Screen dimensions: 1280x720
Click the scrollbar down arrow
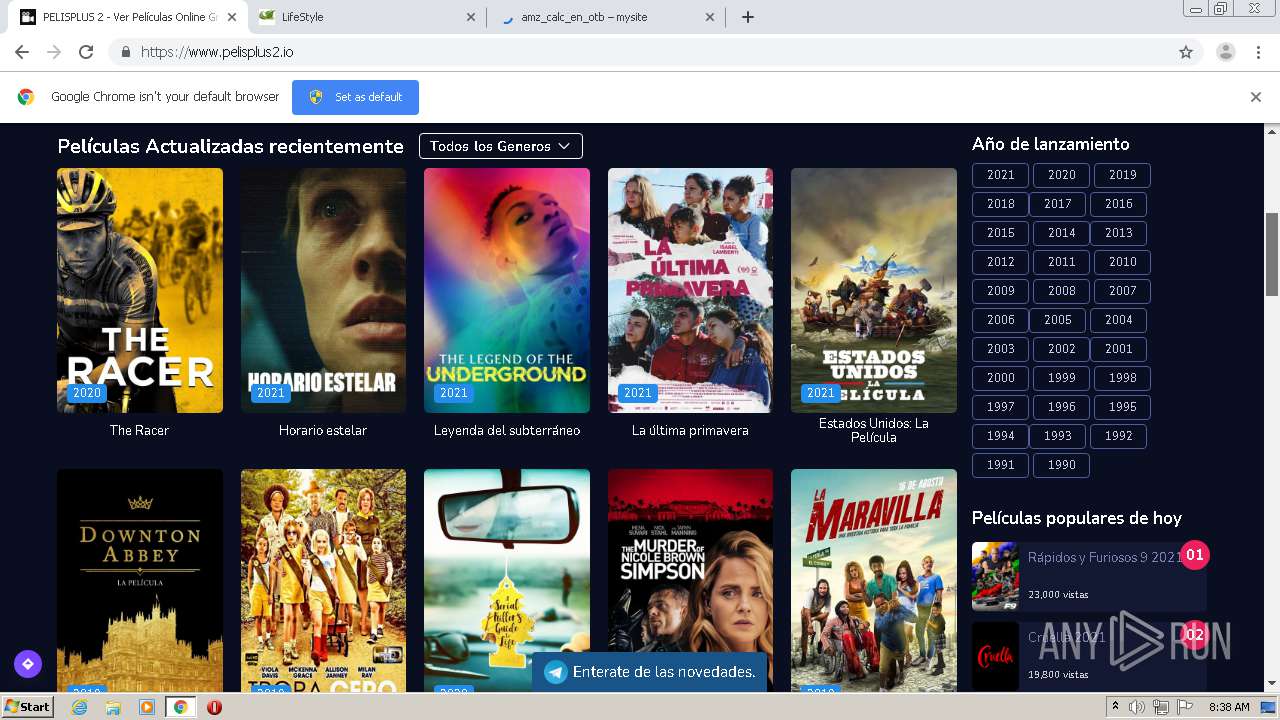click(x=1272, y=685)
